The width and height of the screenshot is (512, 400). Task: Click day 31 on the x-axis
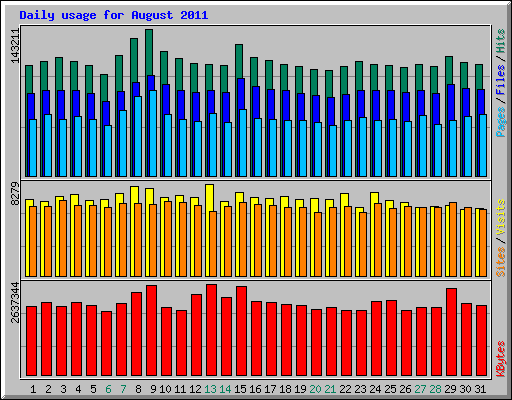480,389
